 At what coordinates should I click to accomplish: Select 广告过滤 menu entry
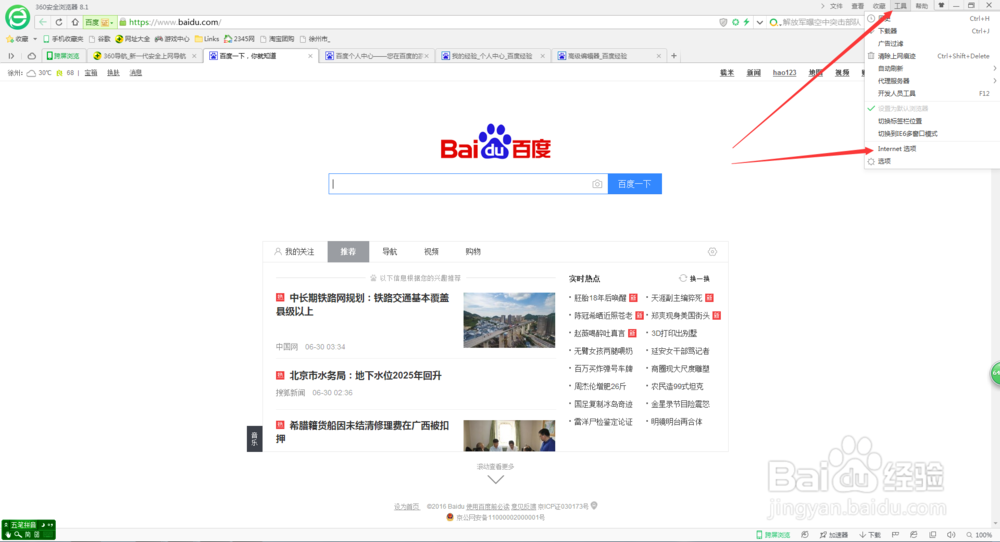click(x=932, y=43)
